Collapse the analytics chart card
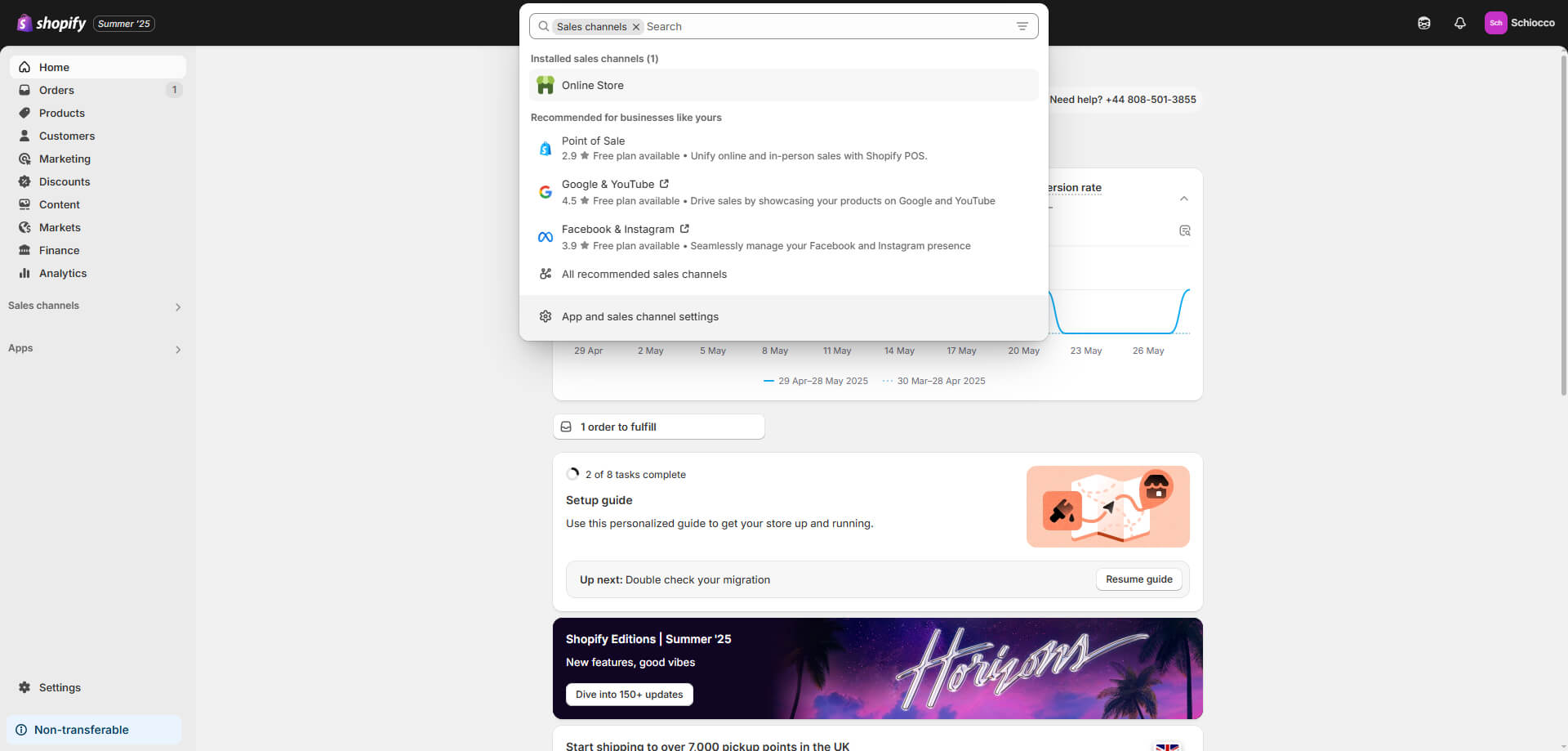The height and width of the screenshot is (751, 1568). [x=1183, y=199]
